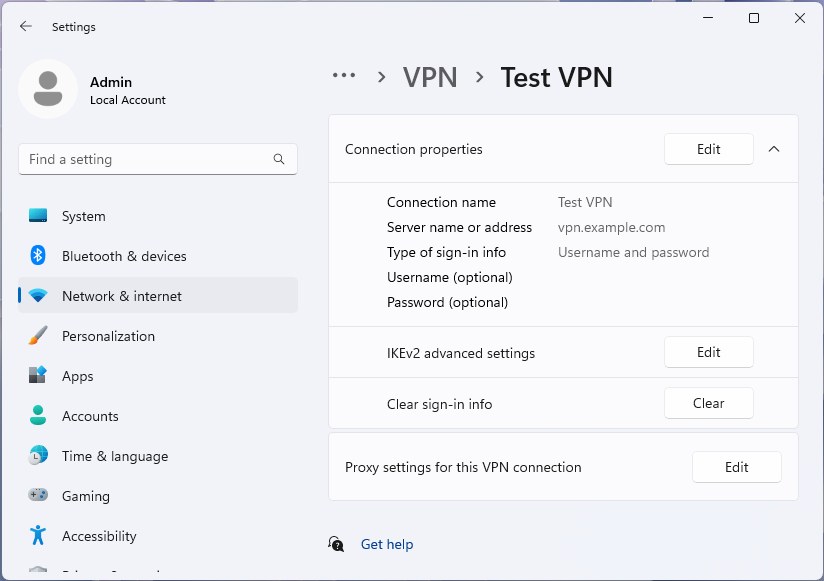Clear the VPN sign-in info
This screenshot has height=581, width=824.
pos(708,403)
